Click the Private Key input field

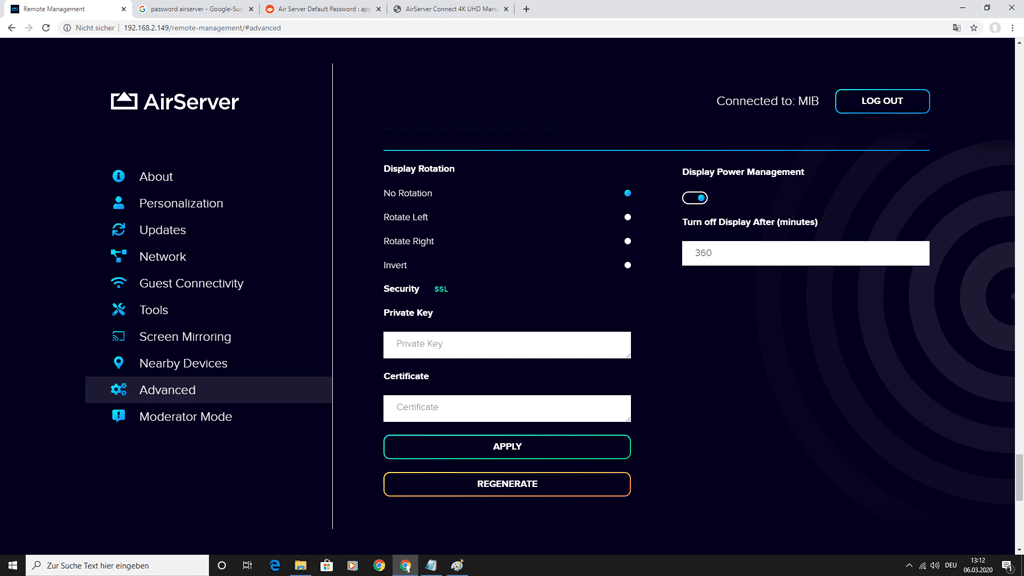click(507, 345)
